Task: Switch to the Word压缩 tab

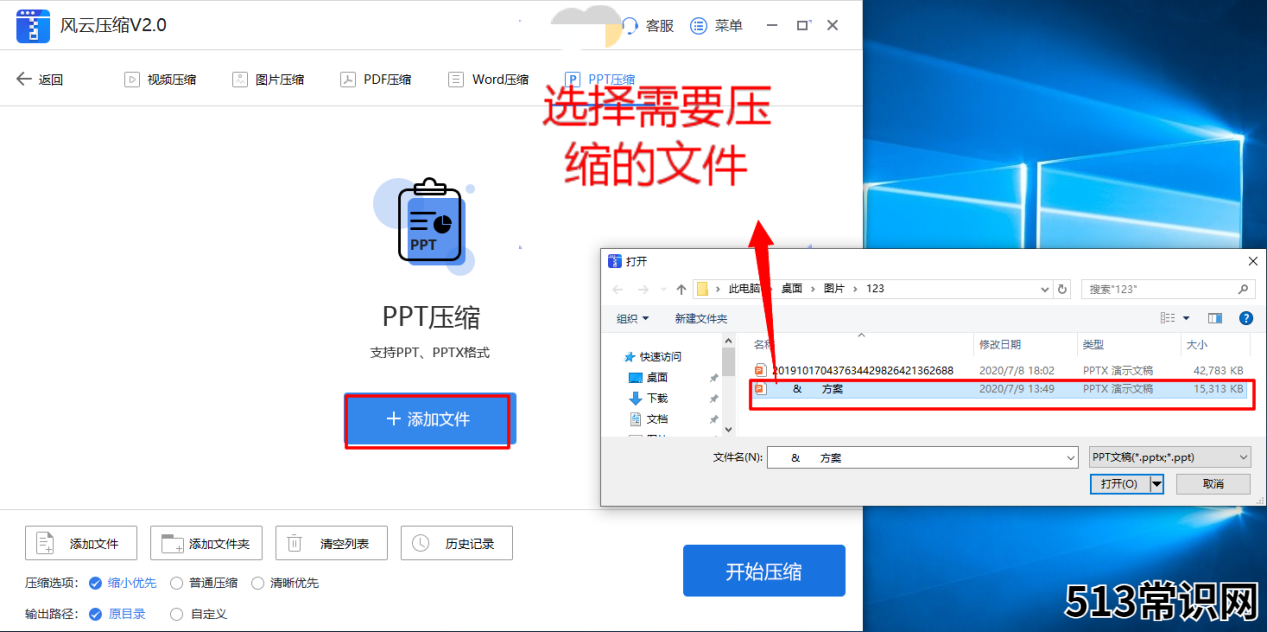Action: click(488, 80)
